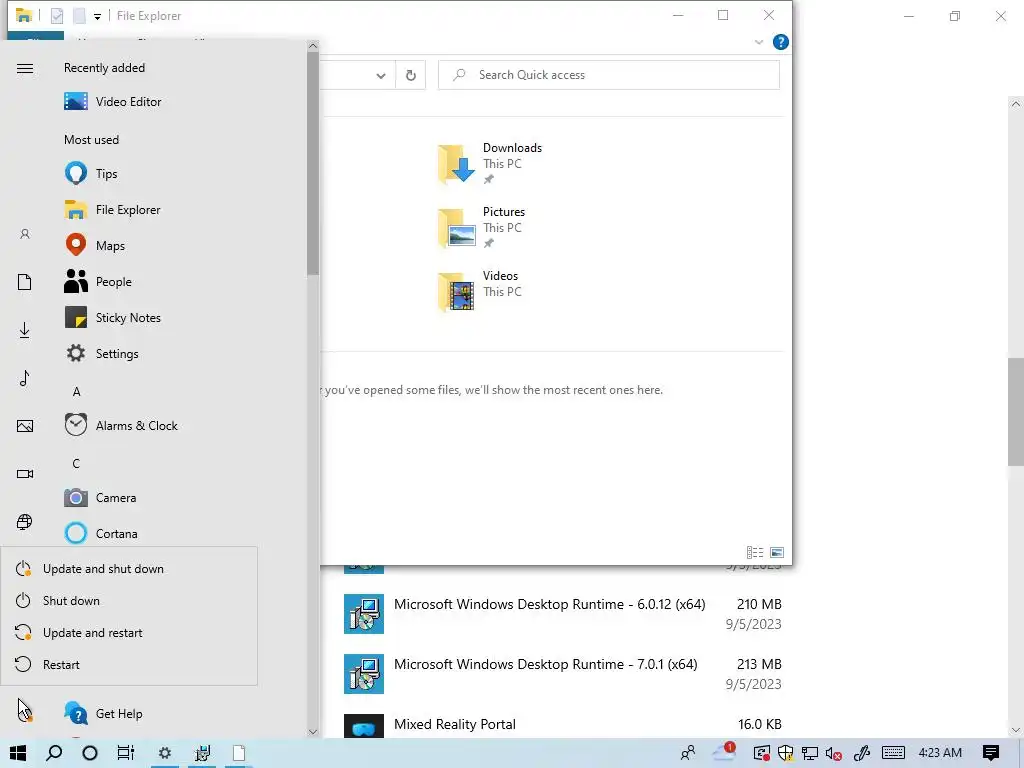Click the Search Quick access field
Viewport: 1024px width, 768px height.
pos(609,75)
